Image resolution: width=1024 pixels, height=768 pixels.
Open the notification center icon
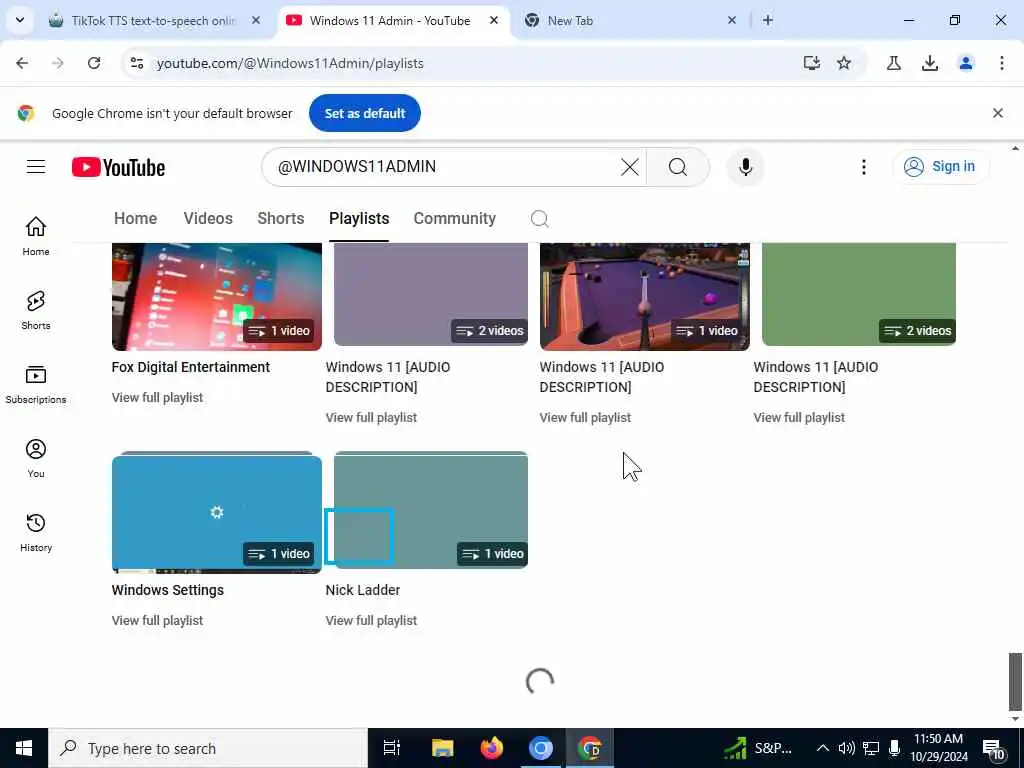(994, 748)
